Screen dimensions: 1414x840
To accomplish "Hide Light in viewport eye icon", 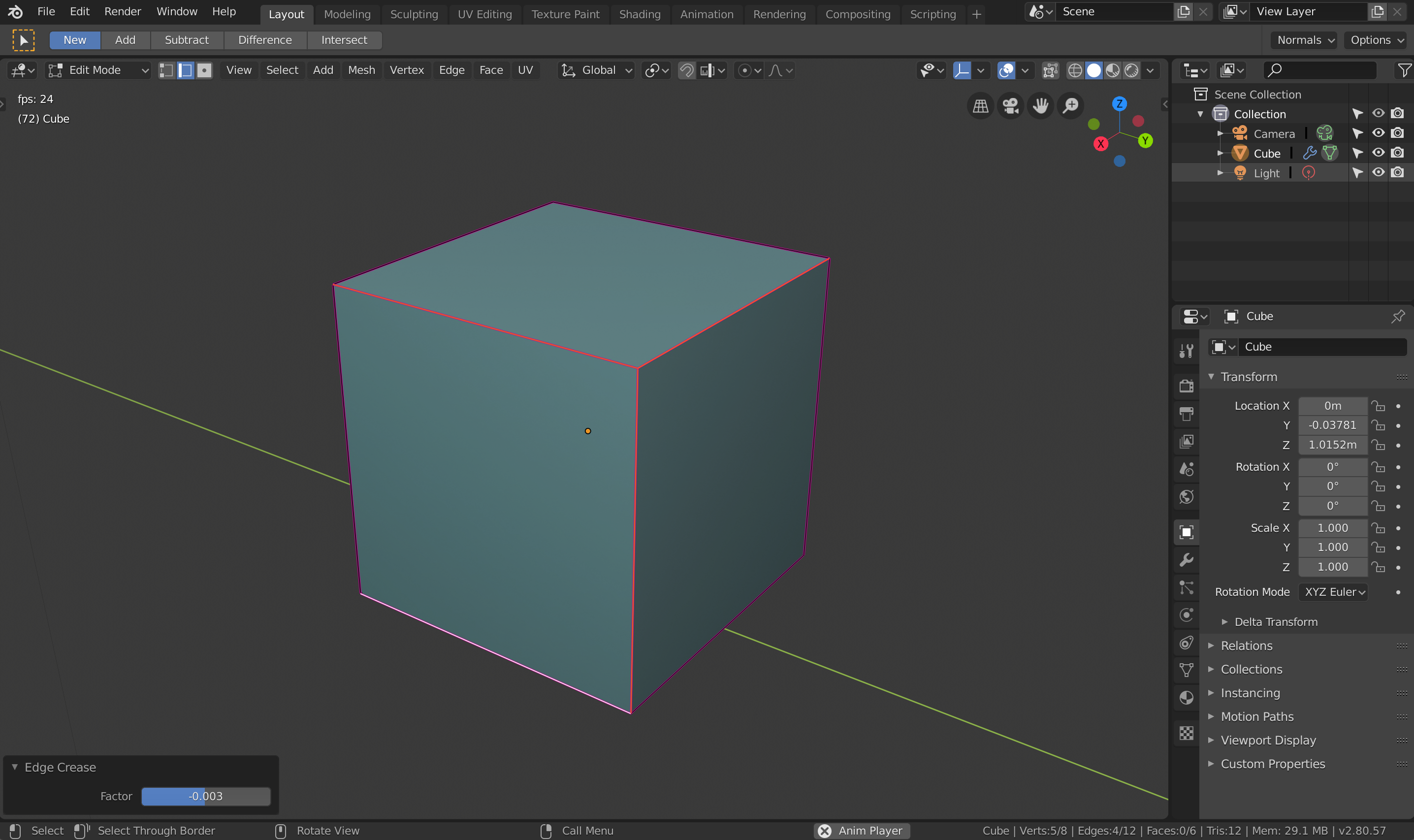I will 1379,172.
